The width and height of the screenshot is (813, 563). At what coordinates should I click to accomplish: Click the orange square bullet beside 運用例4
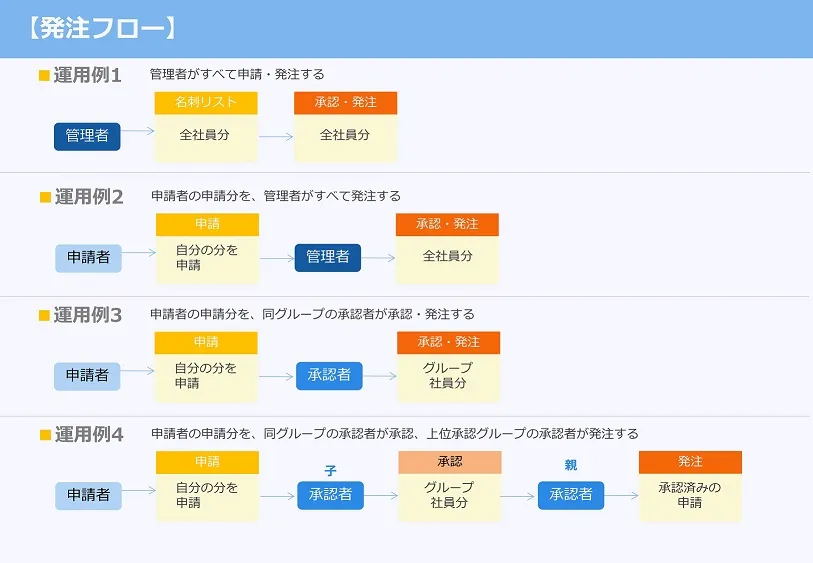click(x=44, y=435)
